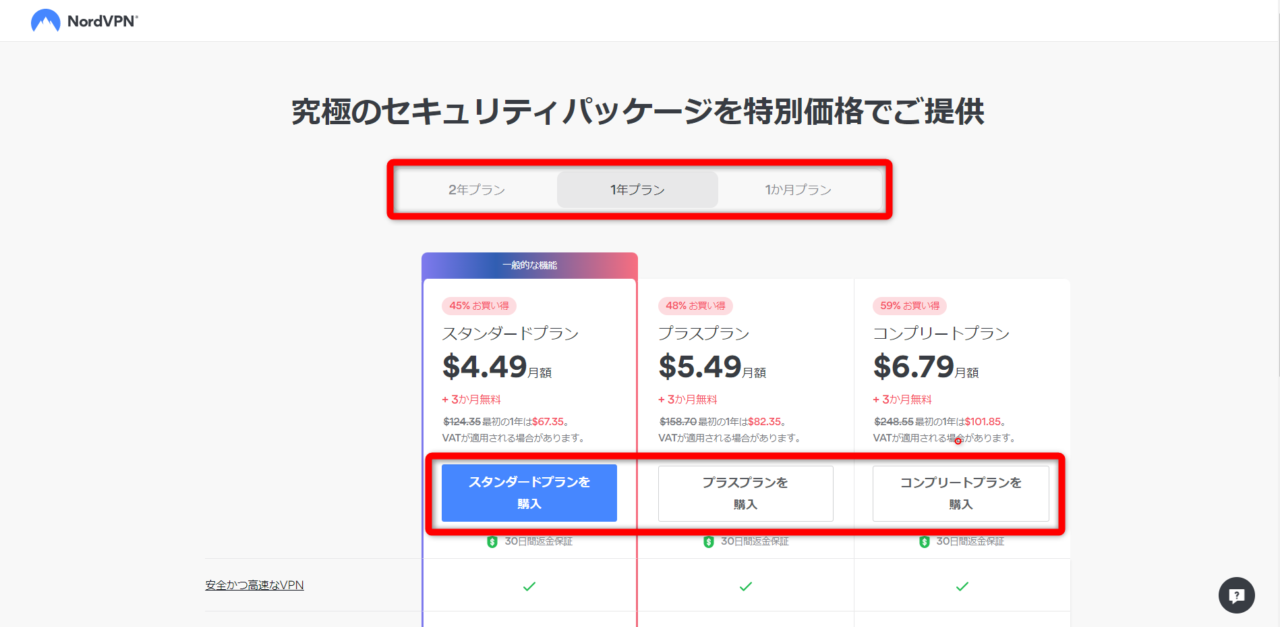
Task: Switch to the 1か月プラン tab
Action: 798,189
